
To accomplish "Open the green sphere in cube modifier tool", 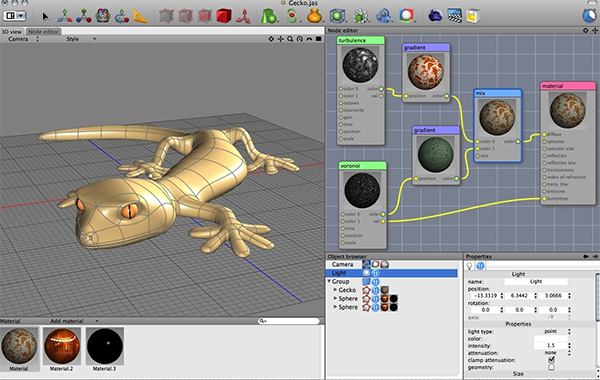I will click(x=338, y=16).
